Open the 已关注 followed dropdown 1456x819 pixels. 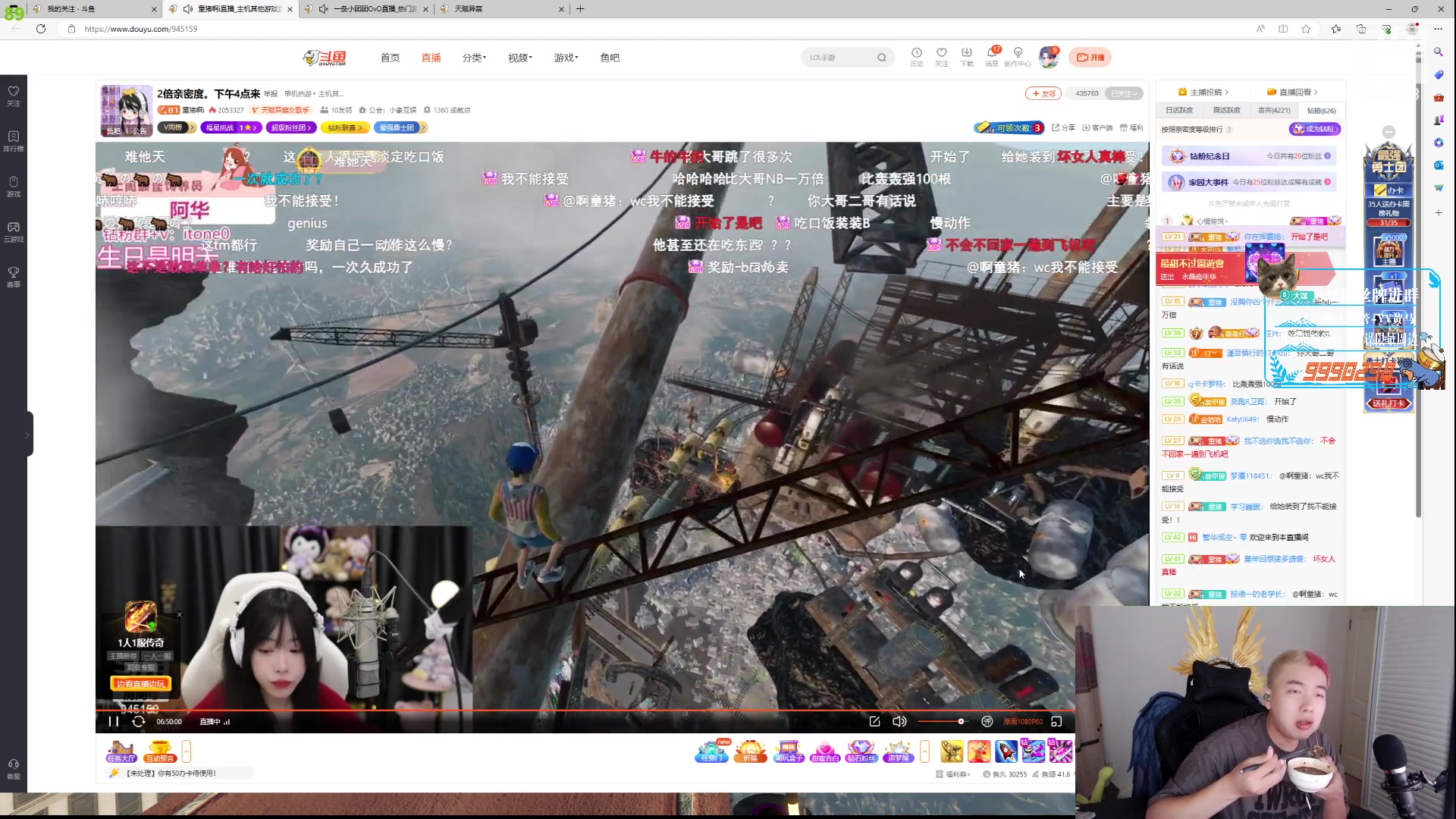click(1124, 93)
